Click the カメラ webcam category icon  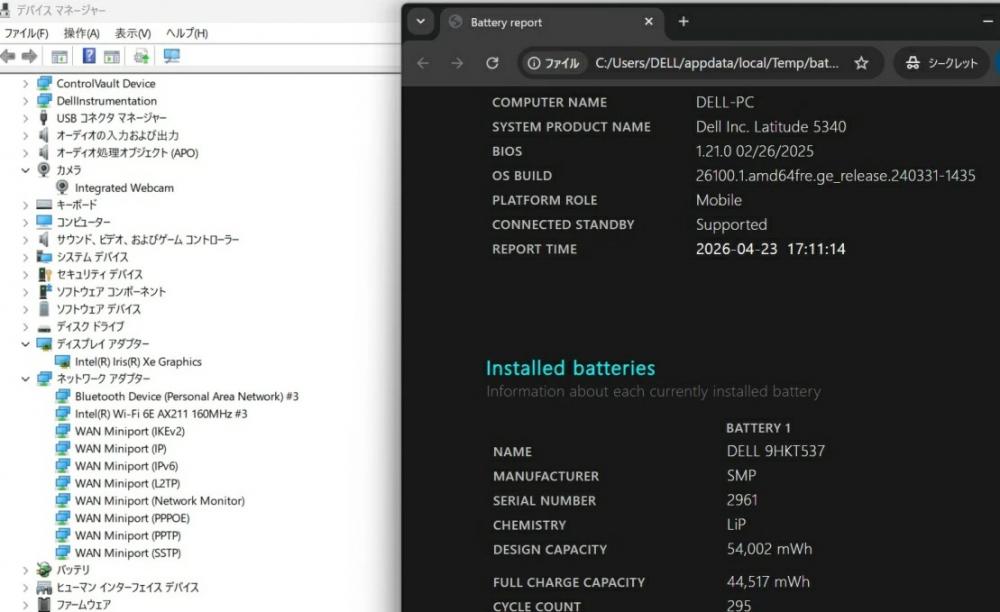click(x=44, y=170)
